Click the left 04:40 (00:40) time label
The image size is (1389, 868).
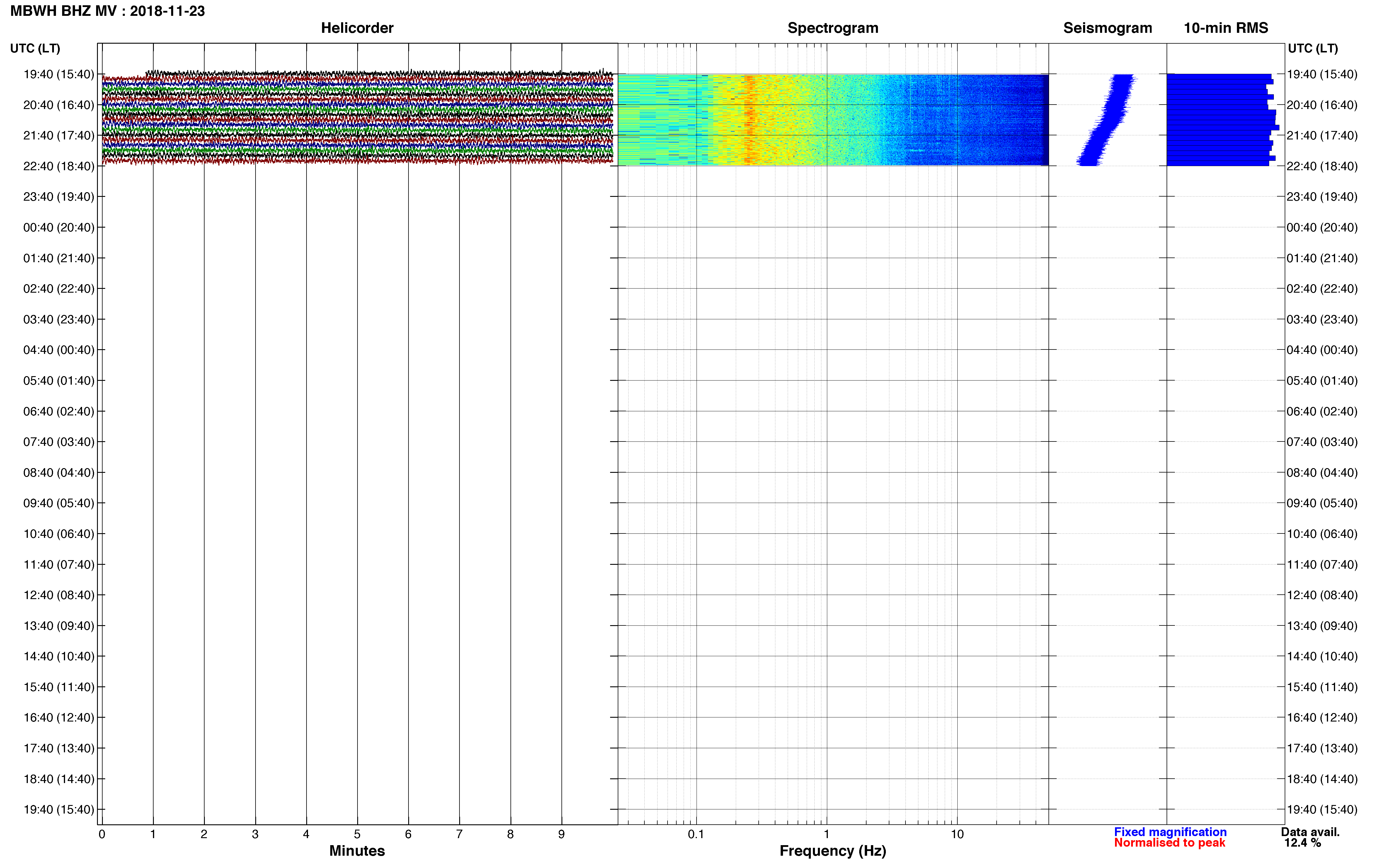(x=59, y=350)
